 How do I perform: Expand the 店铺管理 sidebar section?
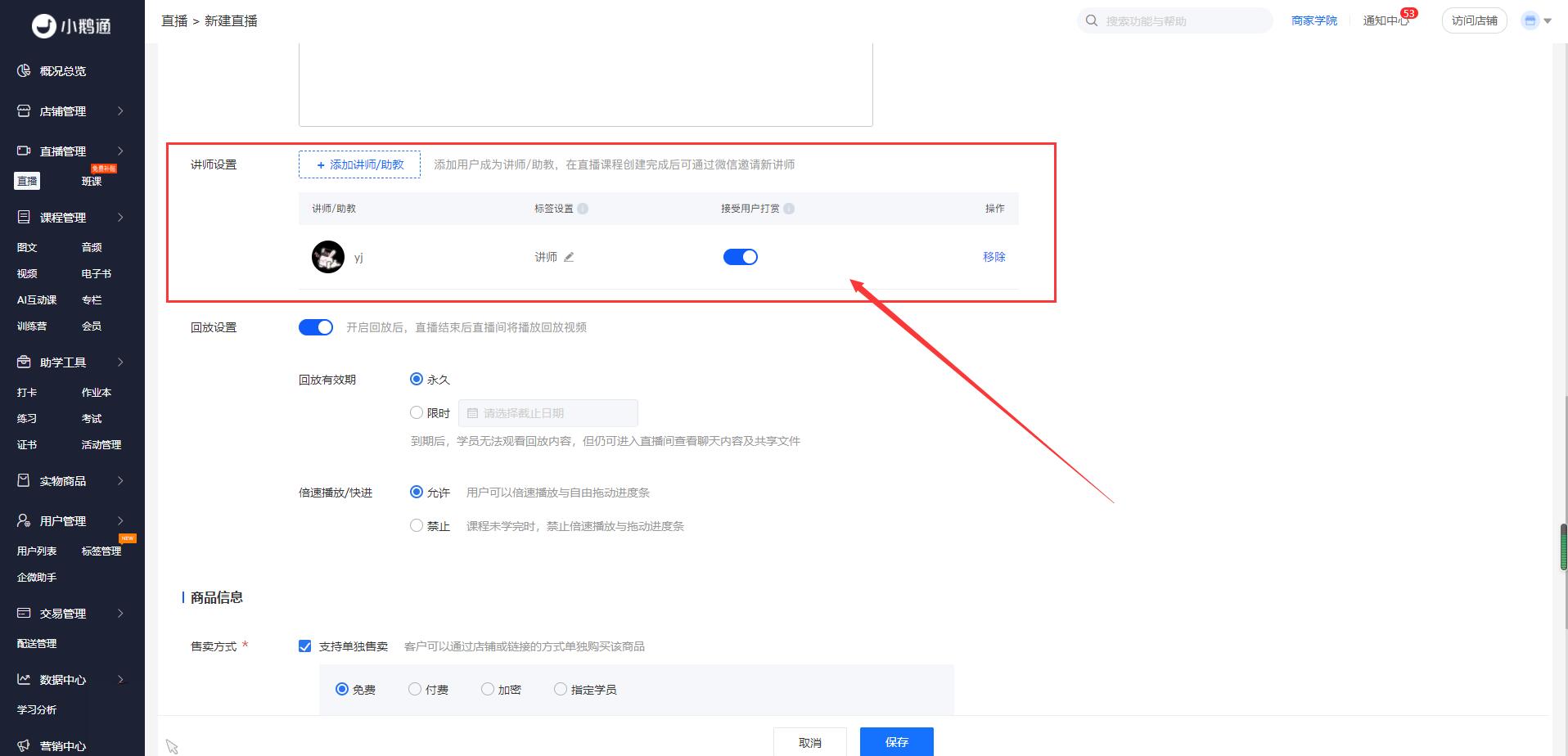119,111
